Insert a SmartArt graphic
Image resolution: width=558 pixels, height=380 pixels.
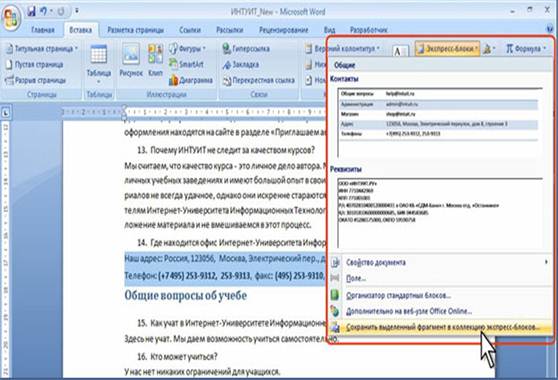pos(186,64)
